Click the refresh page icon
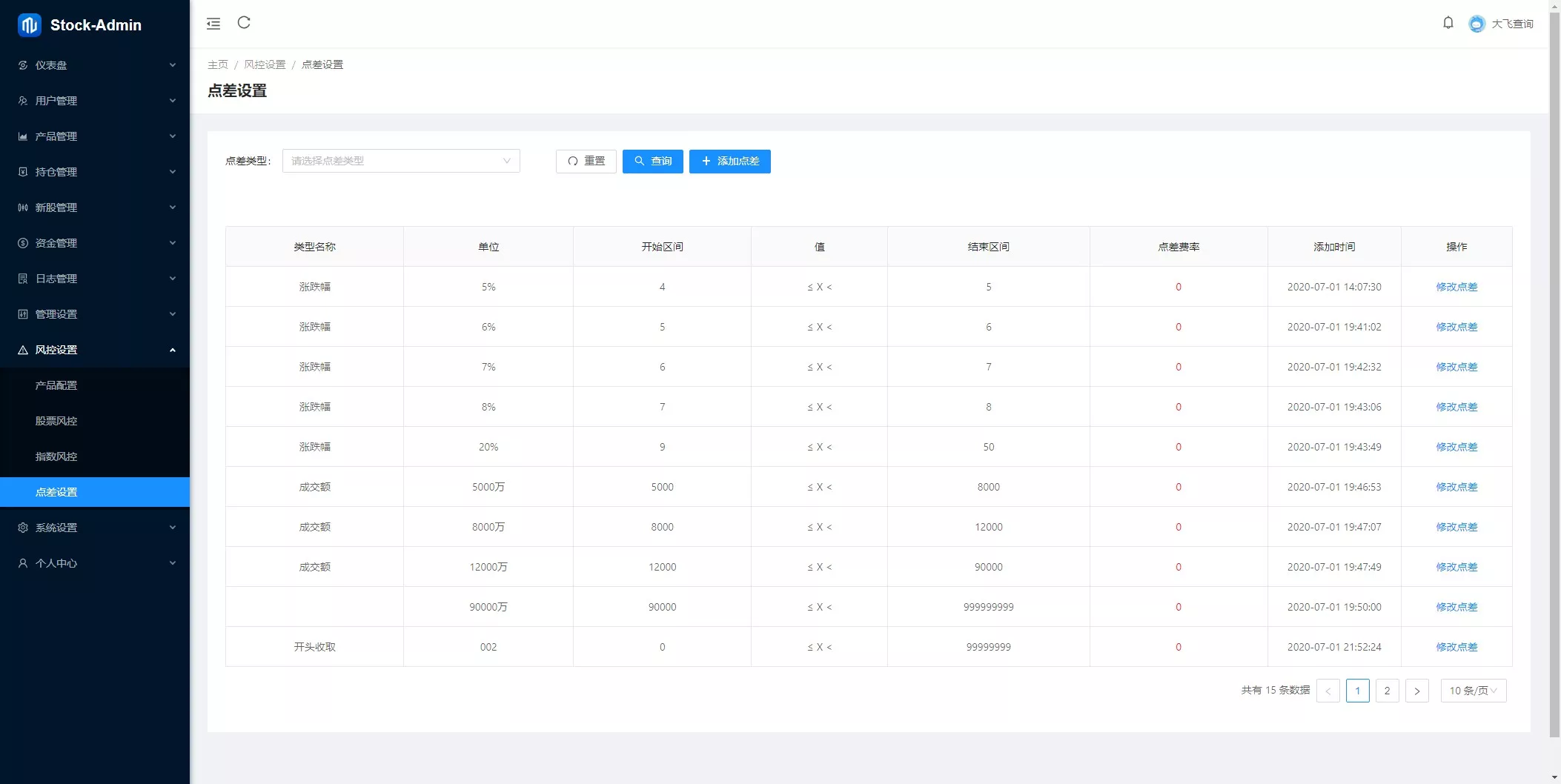1561x784 pixels. coord(244,23)
